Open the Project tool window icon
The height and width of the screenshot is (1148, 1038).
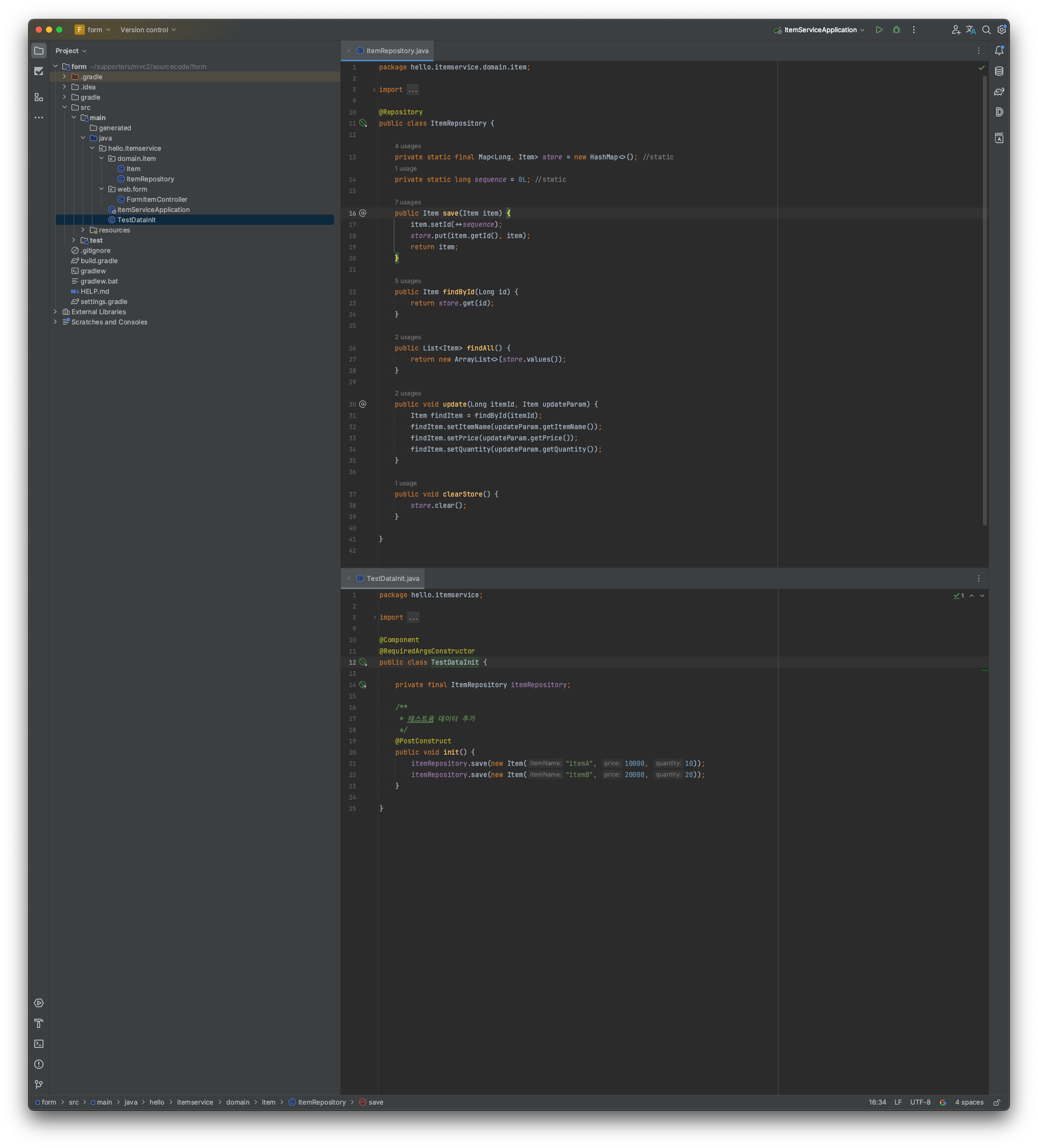pos(39,51)
